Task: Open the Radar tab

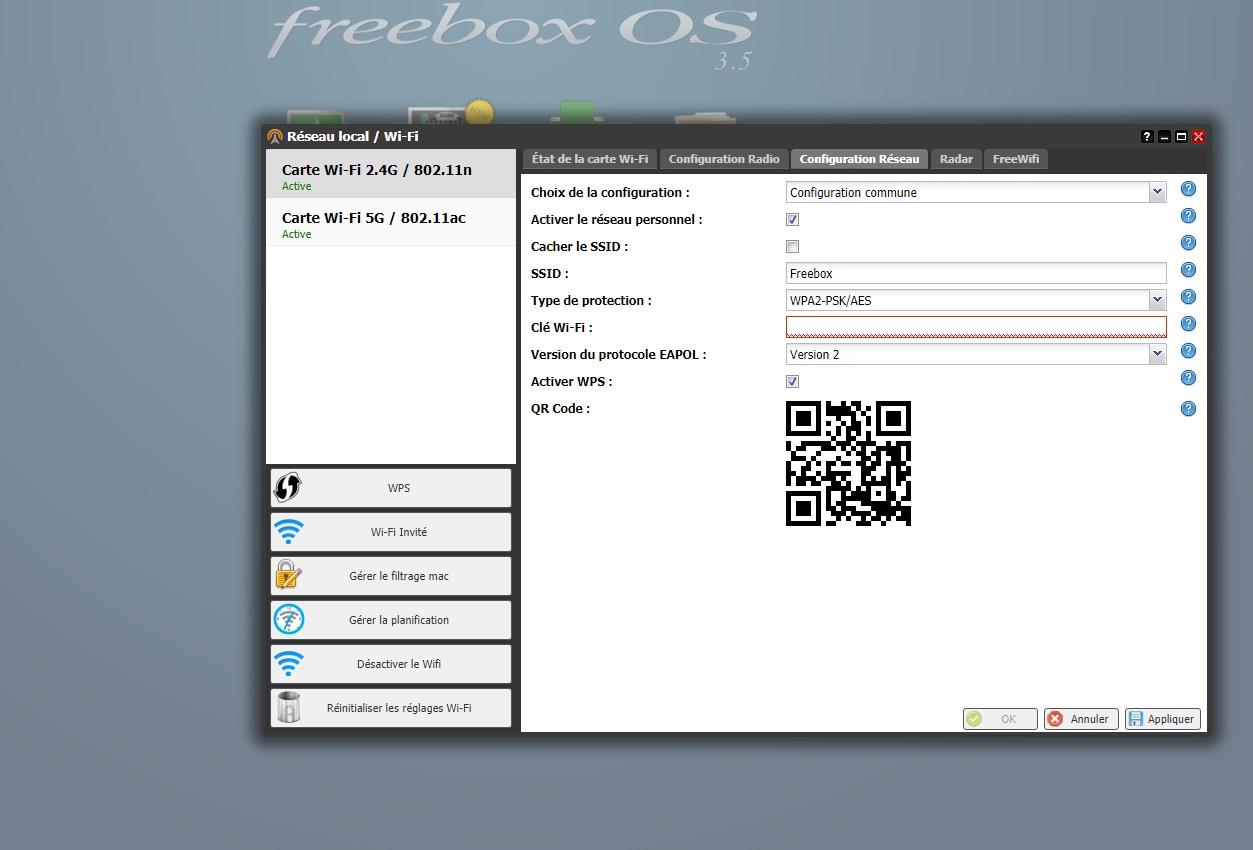Action: [x=956, y=159]
